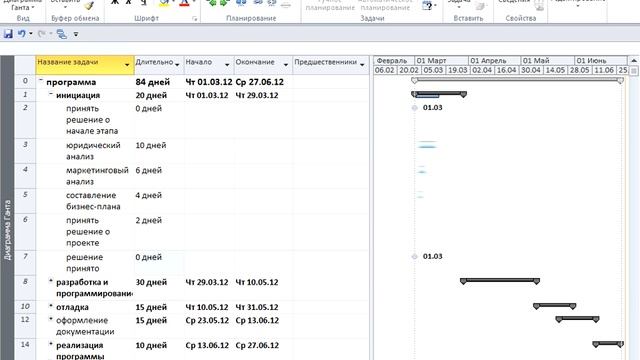
Task: Click the инициация summary bar in Gantt chart
Action: pyautogui.click(x=439, y=94)
